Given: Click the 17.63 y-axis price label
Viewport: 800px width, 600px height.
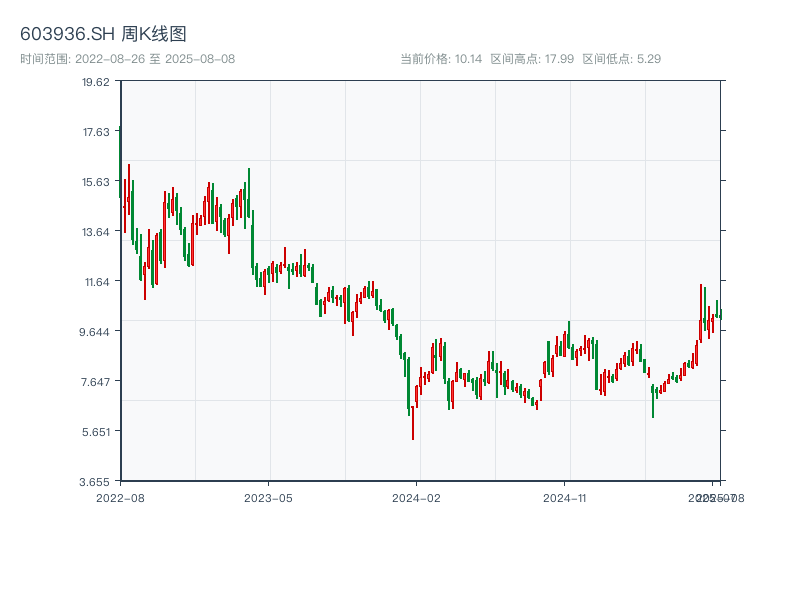Looking at the screenshot, I should (96, 131).
